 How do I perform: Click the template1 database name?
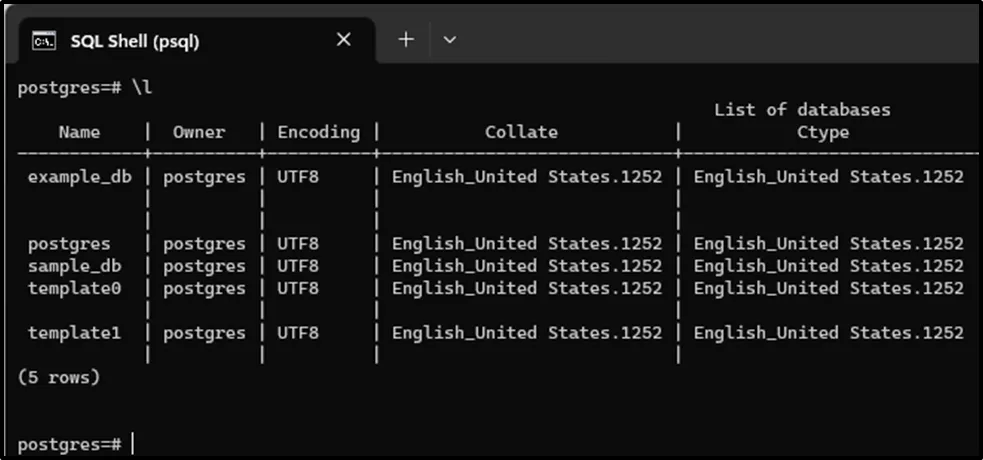[74, 333]
